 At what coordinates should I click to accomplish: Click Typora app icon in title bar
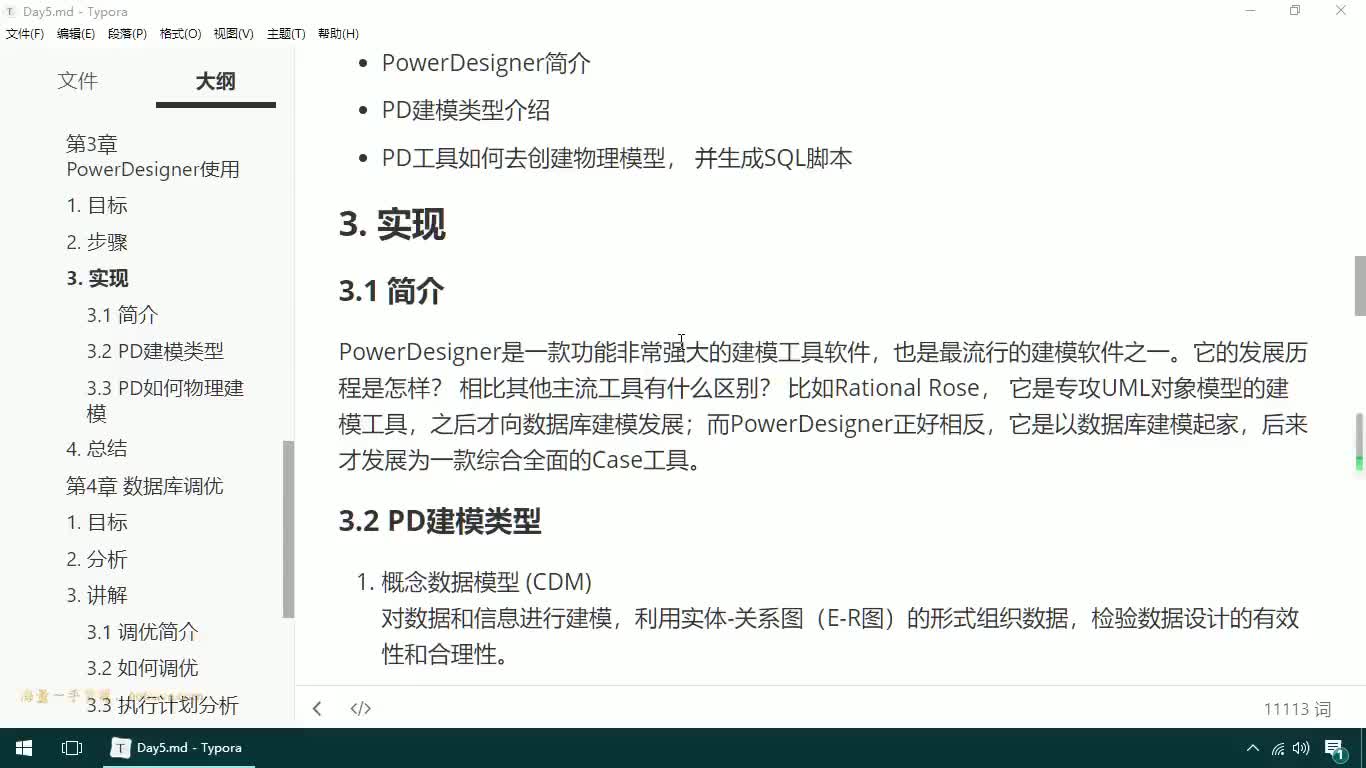11,12
